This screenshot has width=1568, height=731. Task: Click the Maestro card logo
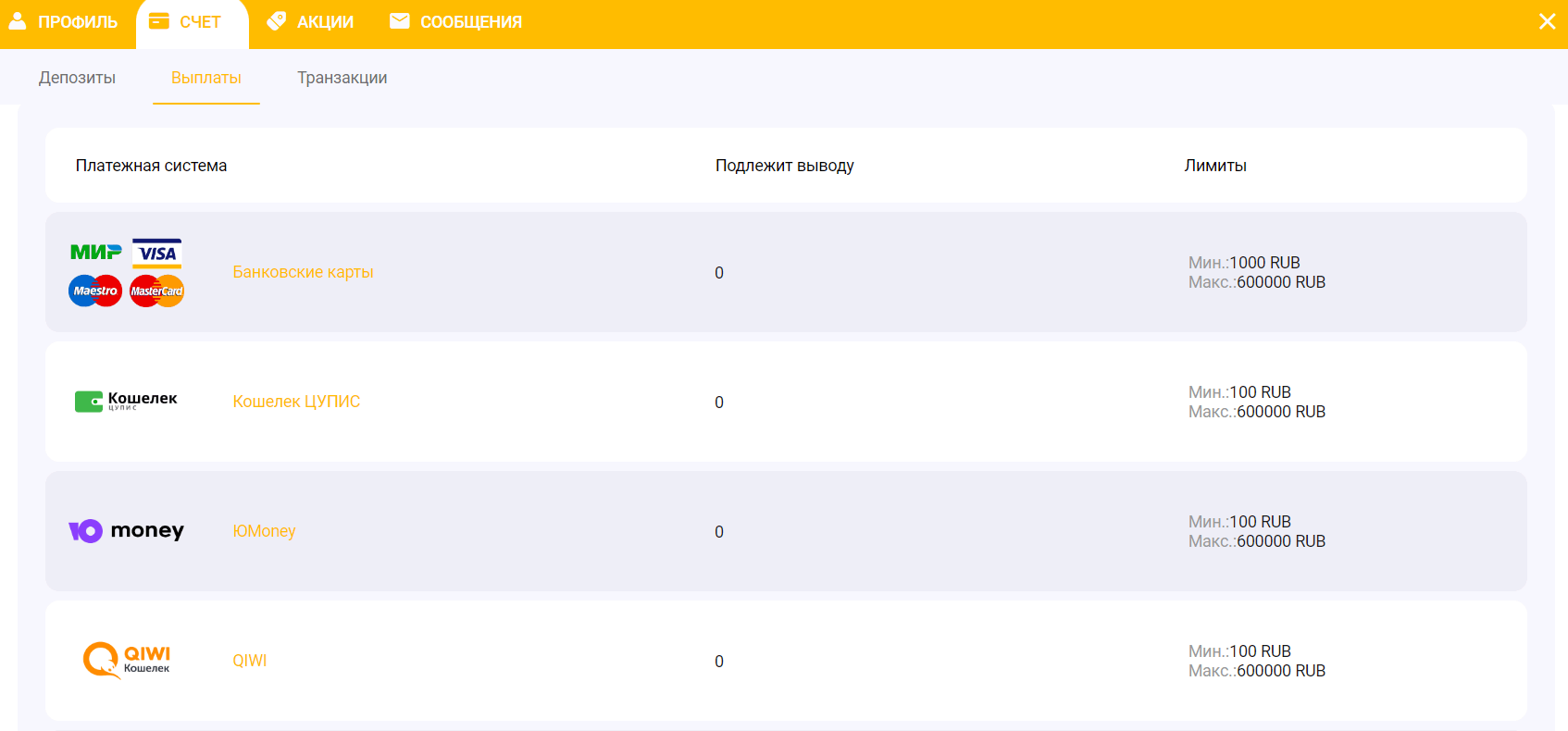(95, 291)
